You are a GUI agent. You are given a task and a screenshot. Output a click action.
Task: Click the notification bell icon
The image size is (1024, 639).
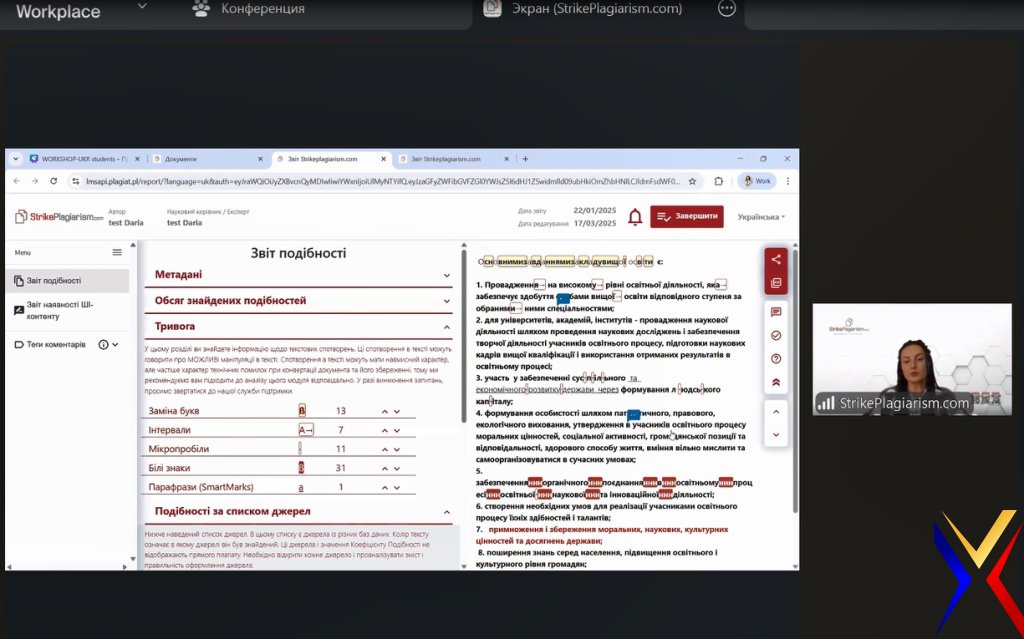[634, 217]
